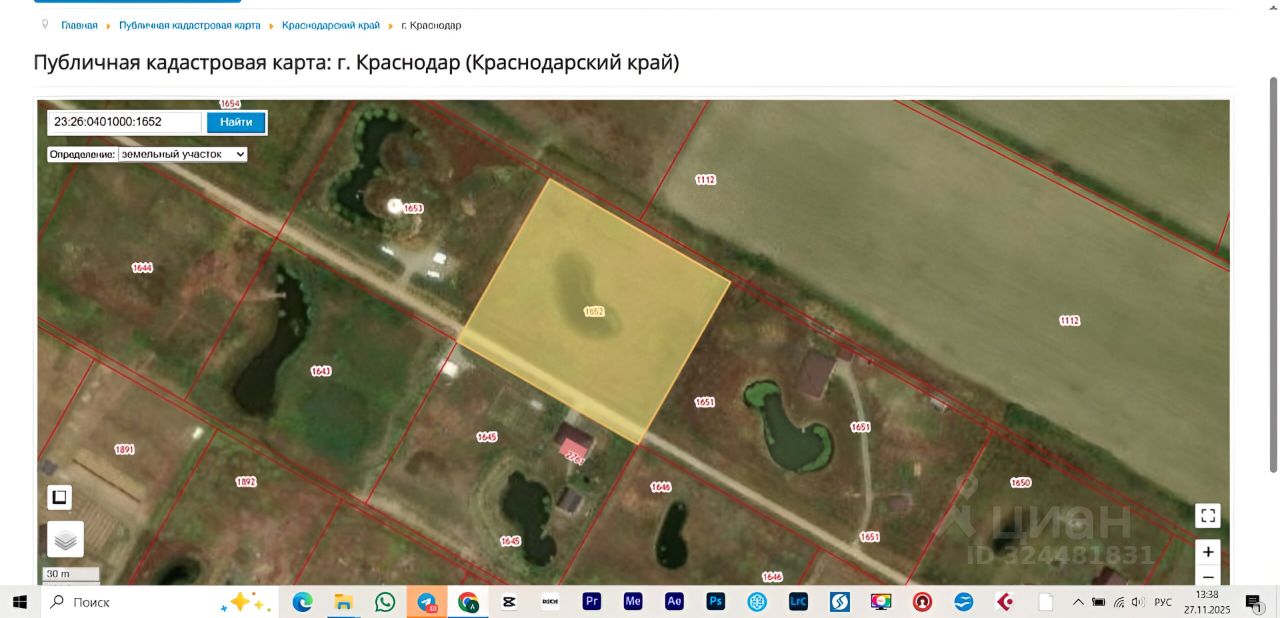Click parcel label 1643 on map
1280x618 pixels.
[321, 371]
